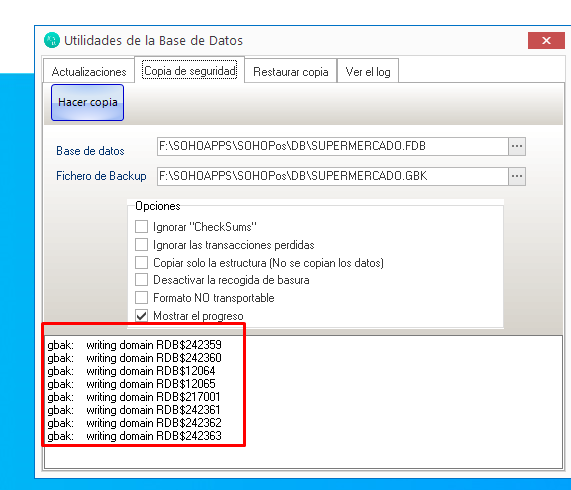Open the Restaurar copia tab
The height and width of the screenshot is (490, 571).
(291, 72)
